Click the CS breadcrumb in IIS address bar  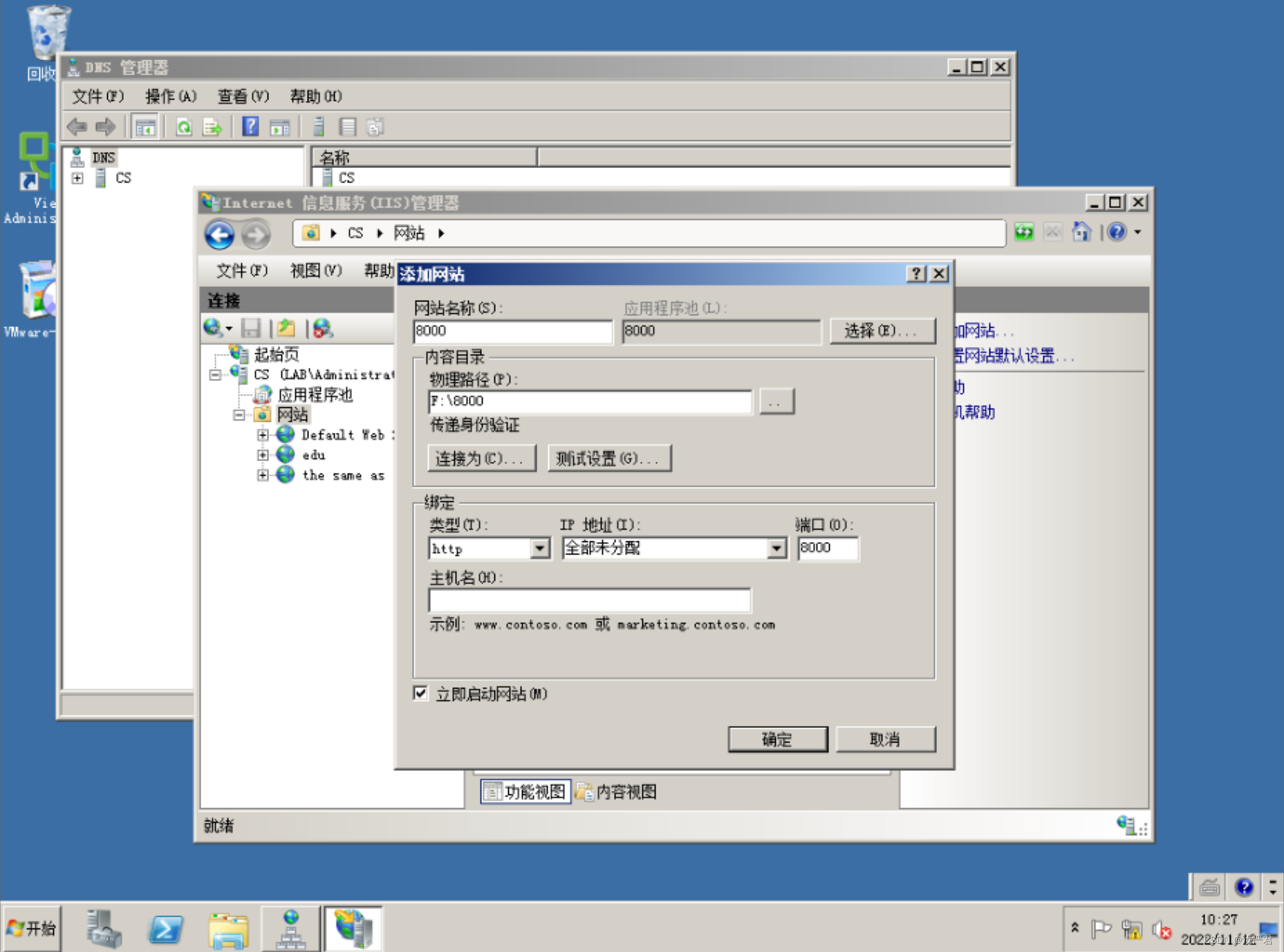tap(355, 233)
